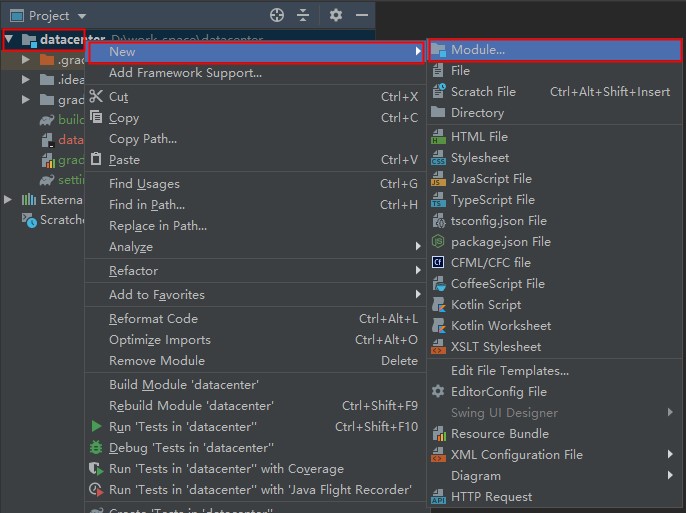The height and width of the screenshot is (513, 686).
Task: Collapse the datacenter root tree node
Action: pos(10,40)
